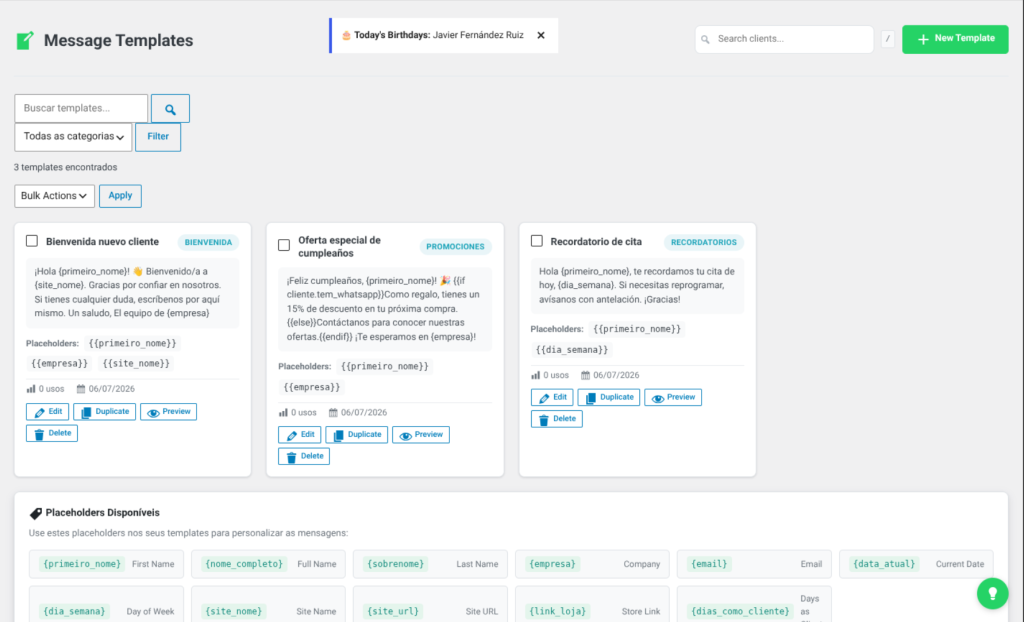The image size is (1024, 622).
Task: Click the {data_atual} Current Date placeholder
Action: click(x=916, y=565)
